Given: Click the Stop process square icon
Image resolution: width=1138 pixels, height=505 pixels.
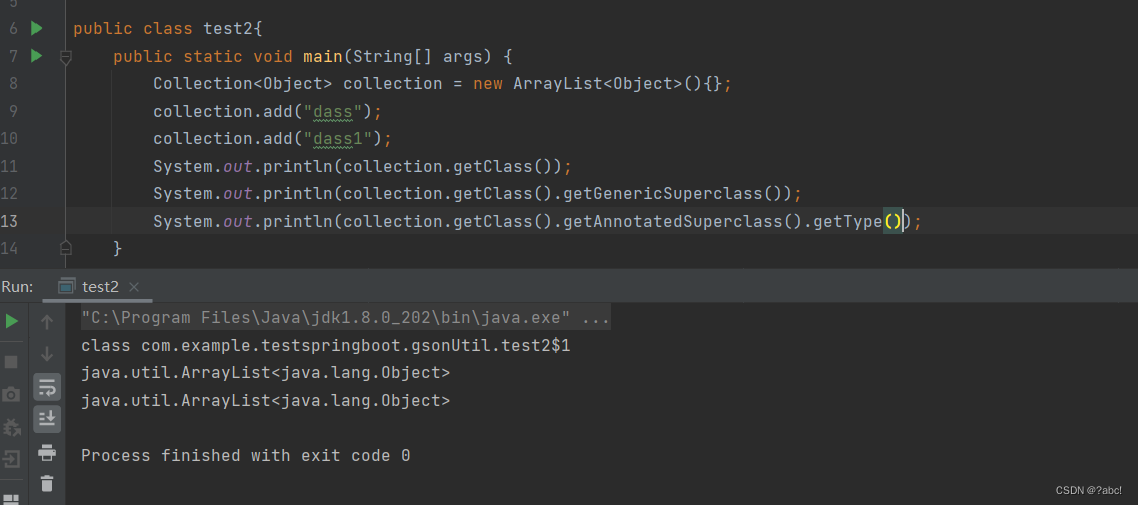Looking at the screenshot, I should click(12, 361).
